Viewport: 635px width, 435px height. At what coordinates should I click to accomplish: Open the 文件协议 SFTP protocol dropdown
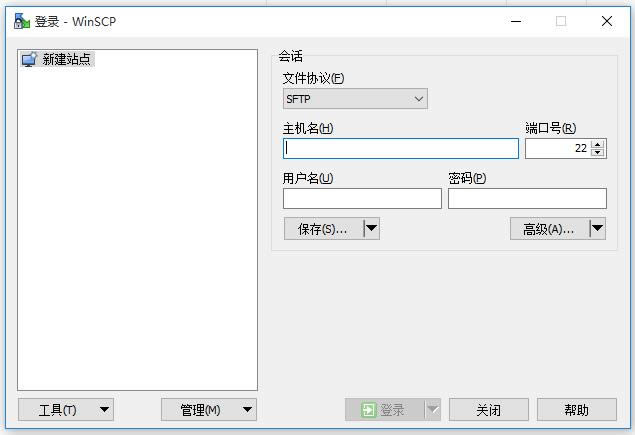coord(355,99)
